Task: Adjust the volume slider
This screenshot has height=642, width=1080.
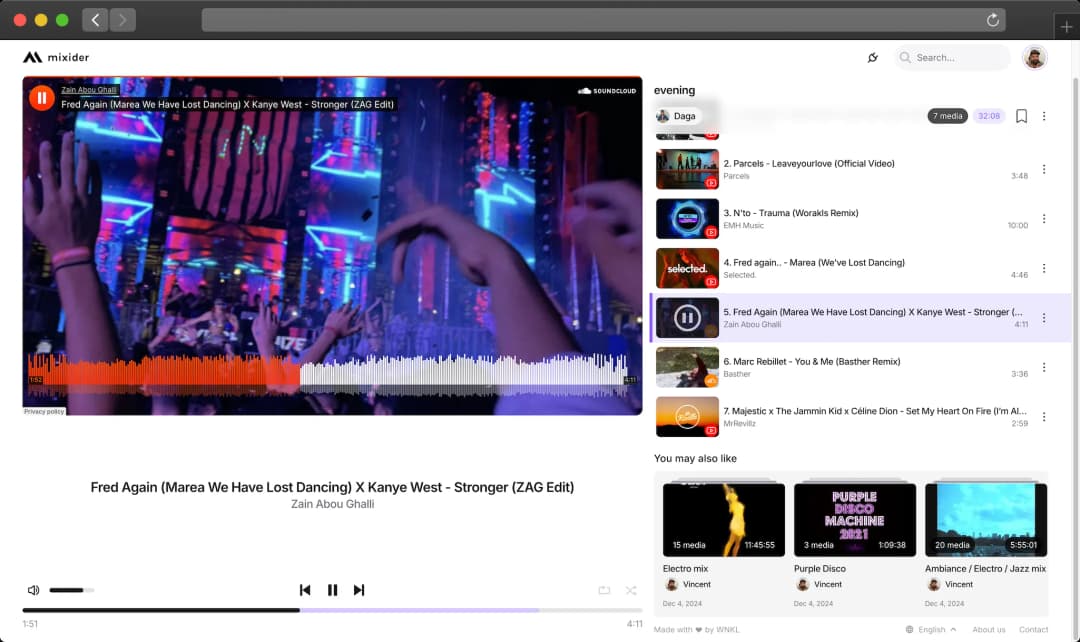Action: pos(70,590)
